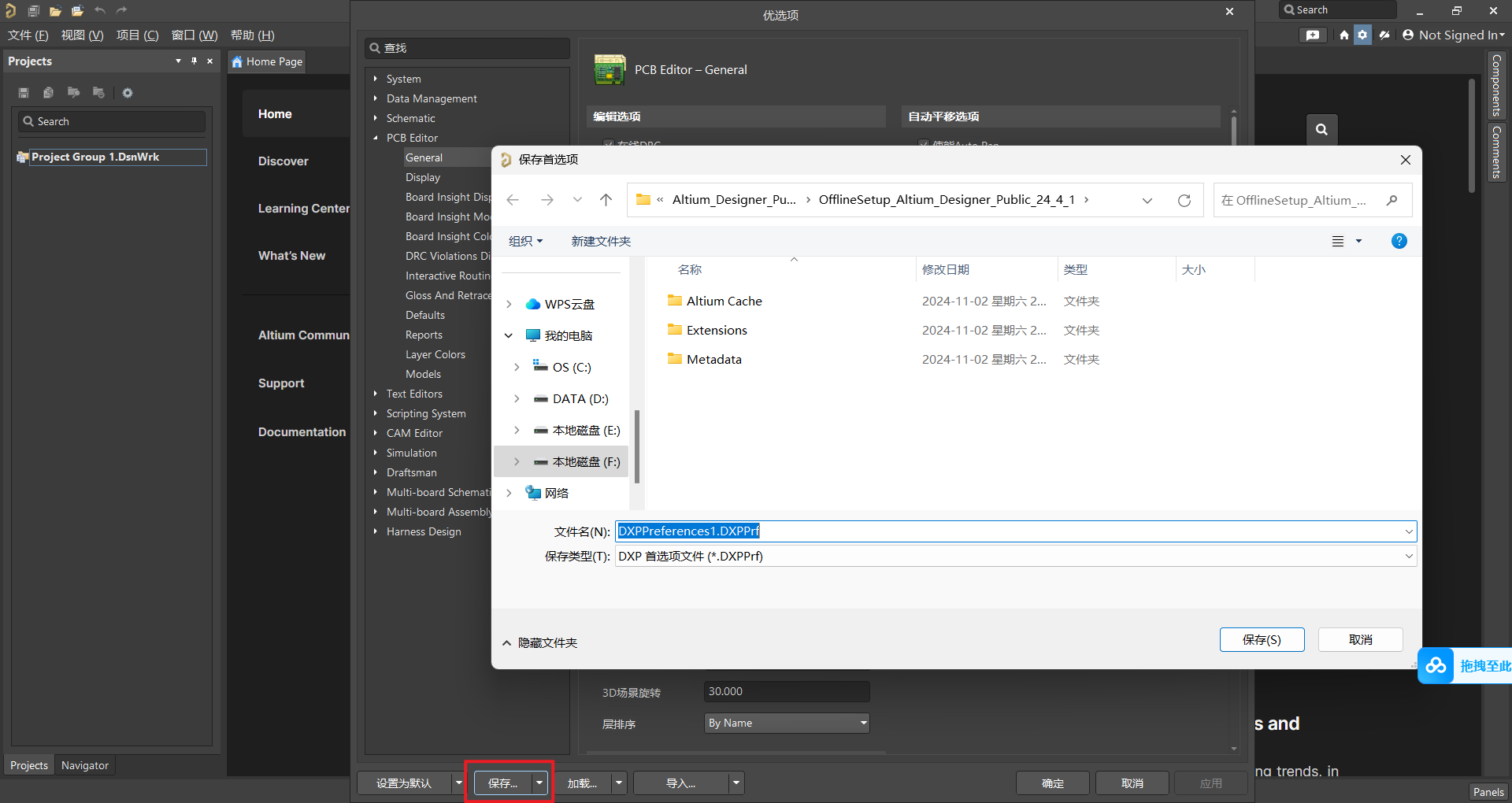Click the Back arrow in the save dialog
This screenshot has height=803, width=1512.
pyautogui.click(x=513, y=200)
